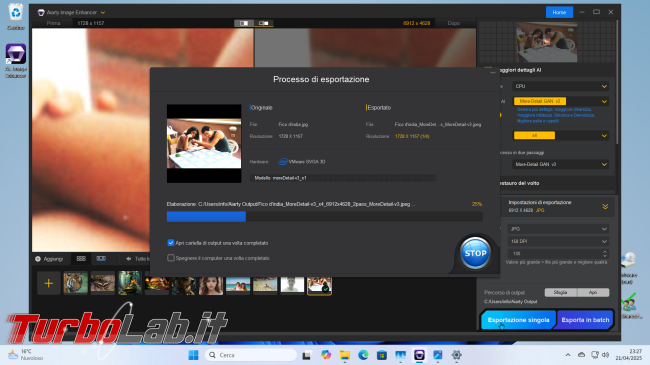This screenshot has width=650, height=365.
Task: Open Copilot from the taskbar
Action: pos(325,355)
